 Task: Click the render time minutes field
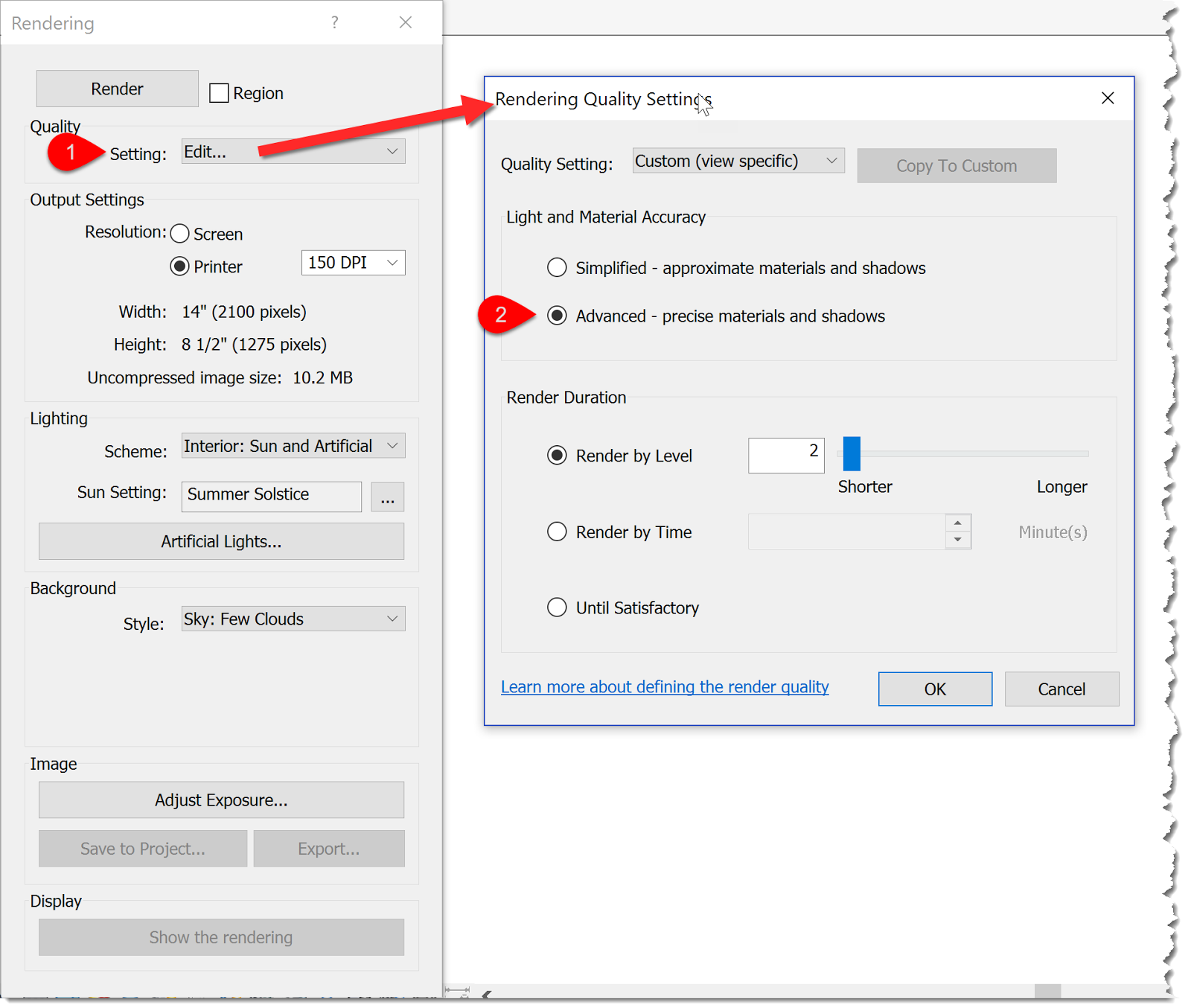[x=846, y=532]
